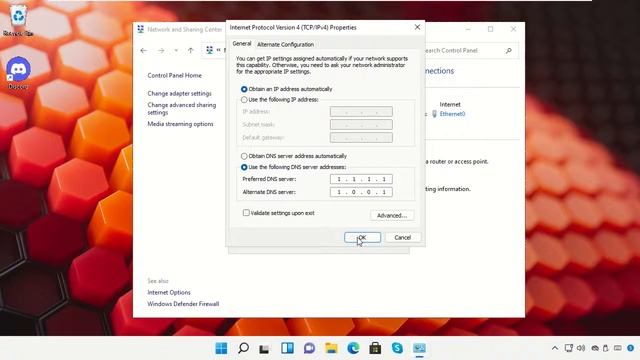Viewport: 640px width, 360px height.
Task: Open Windows Defender Firewall link
Action: tap(183, 304)
